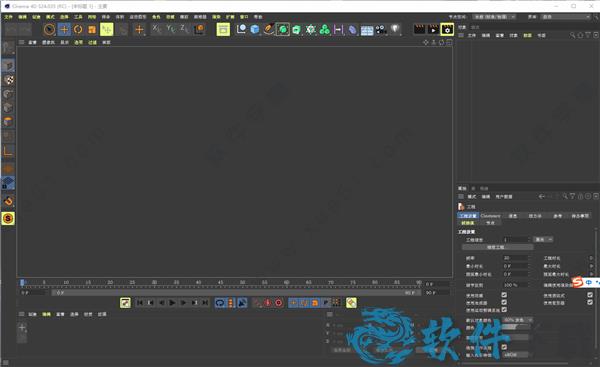
Task: Toggle Enable Axis mode in sidebar
Action: 8,152
